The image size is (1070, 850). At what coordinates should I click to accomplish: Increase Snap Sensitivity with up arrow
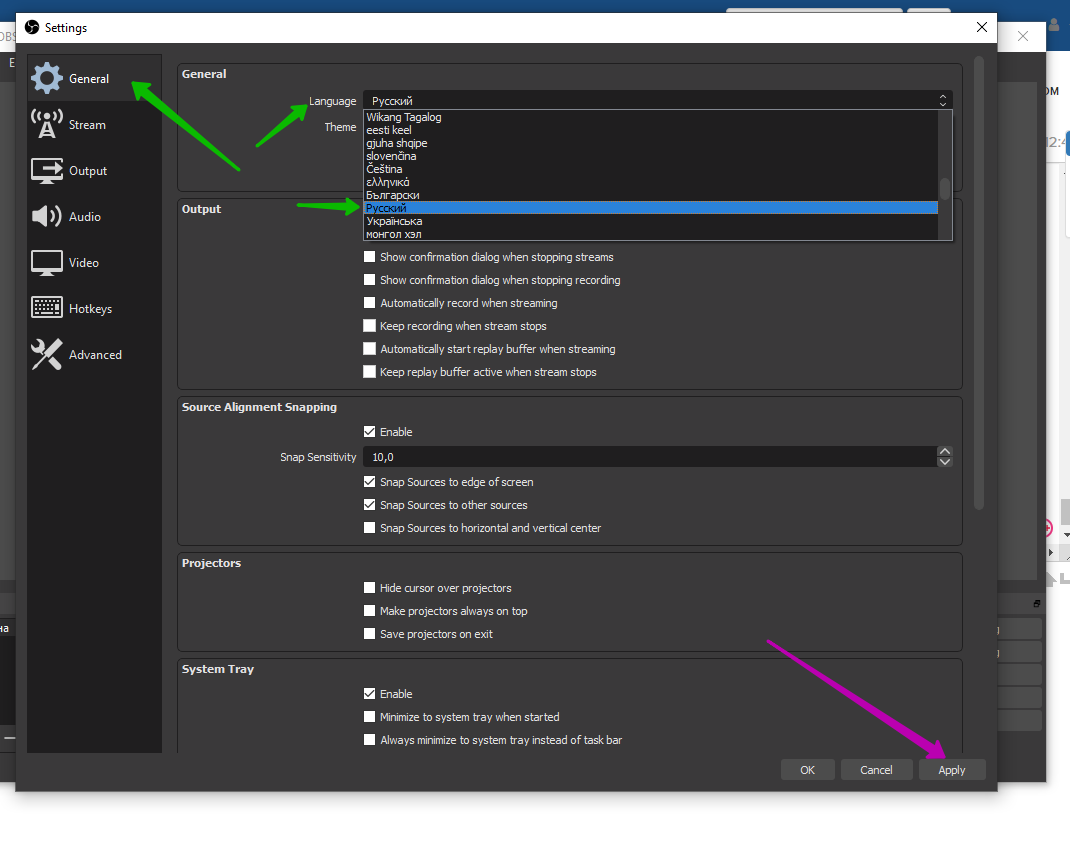coord(945,452)
